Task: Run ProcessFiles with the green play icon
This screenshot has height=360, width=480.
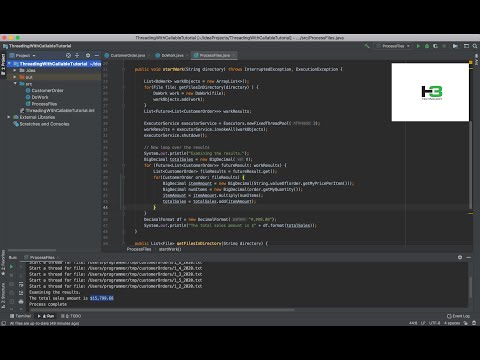Action: [418, 46]
